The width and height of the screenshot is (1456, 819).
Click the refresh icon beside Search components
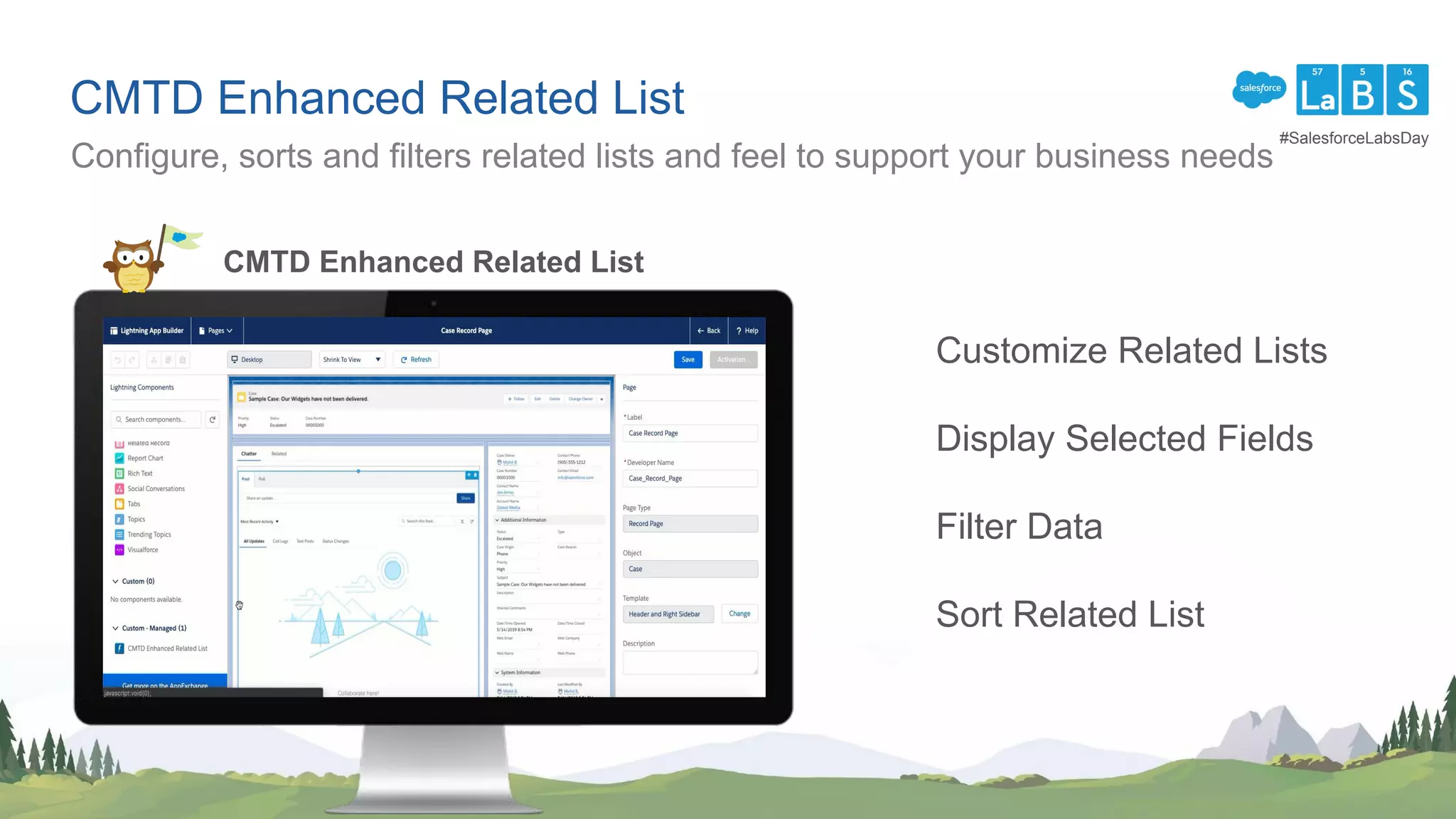[x=212, y=419]
